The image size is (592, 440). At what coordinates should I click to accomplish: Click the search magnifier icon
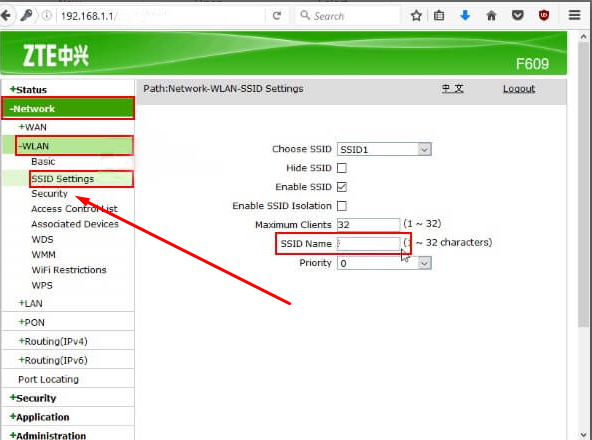(304, 15)
